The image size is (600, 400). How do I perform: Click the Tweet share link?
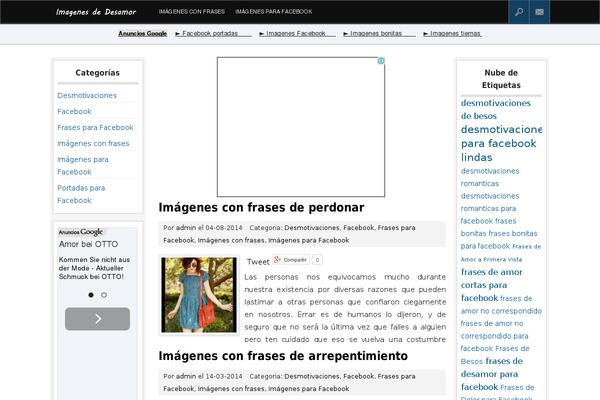click(258, 262)
